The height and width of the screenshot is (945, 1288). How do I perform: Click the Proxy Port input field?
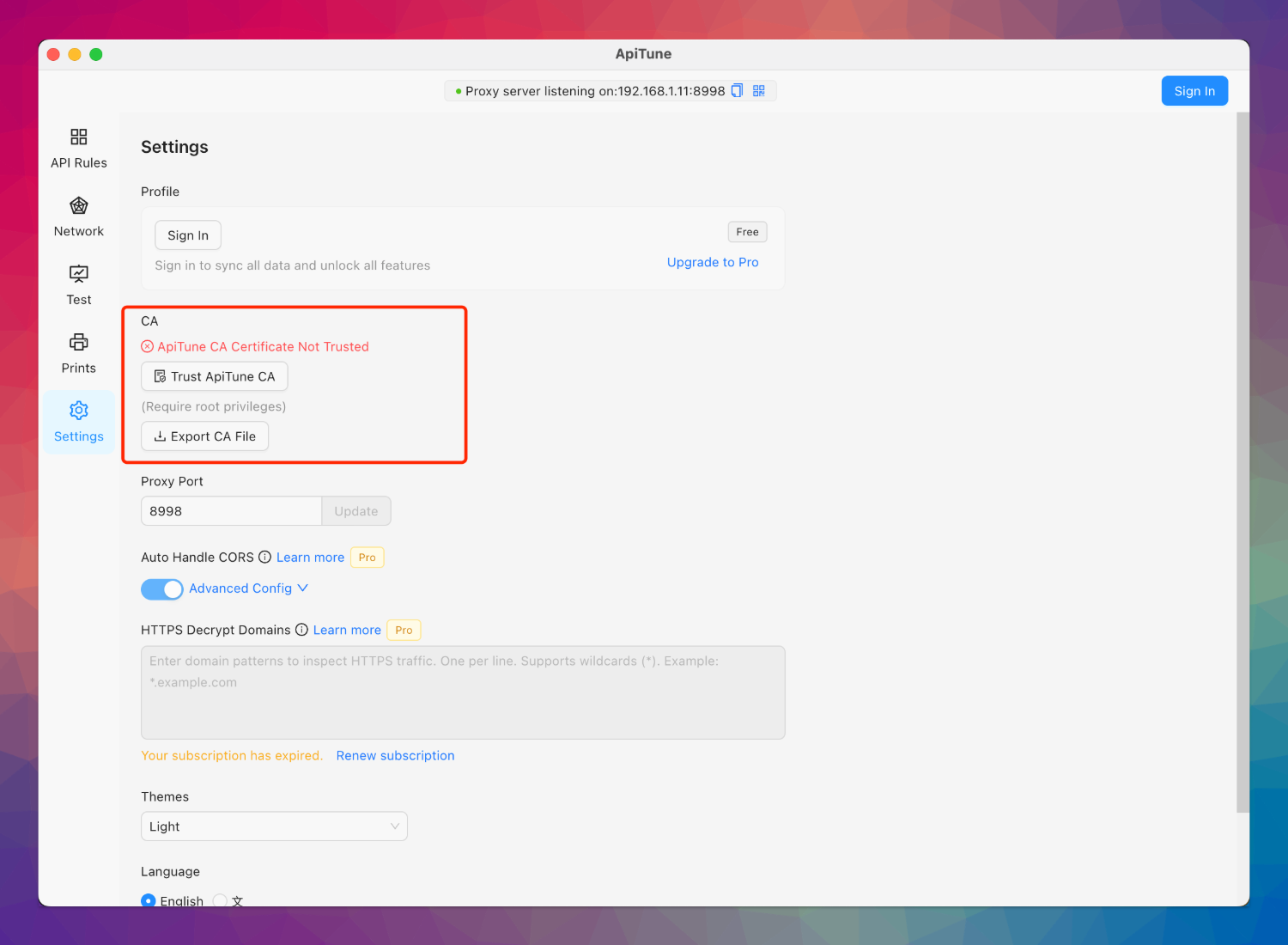pyautogui.click(x=231, y=511)
